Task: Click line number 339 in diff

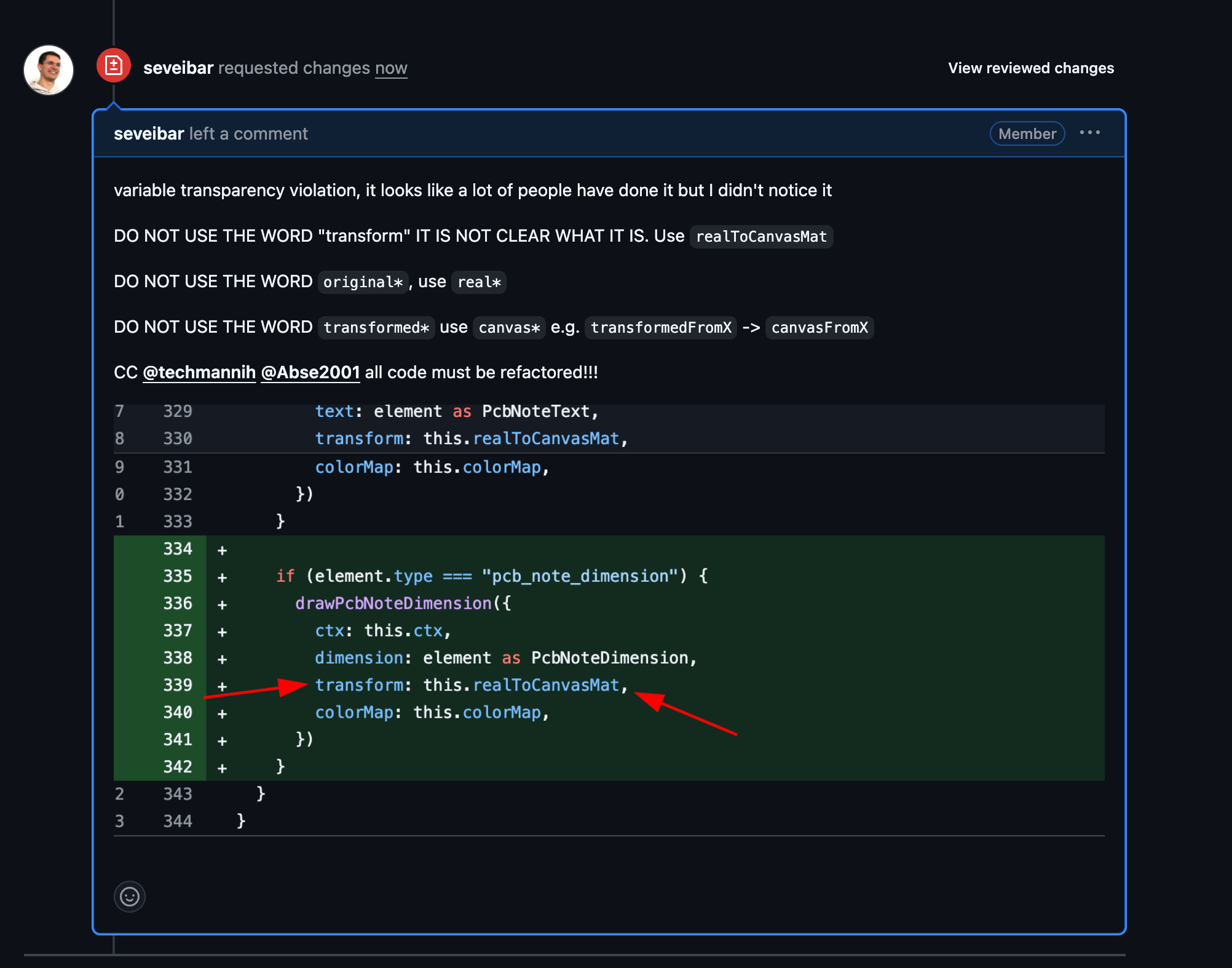Action: tap(178, 685)
